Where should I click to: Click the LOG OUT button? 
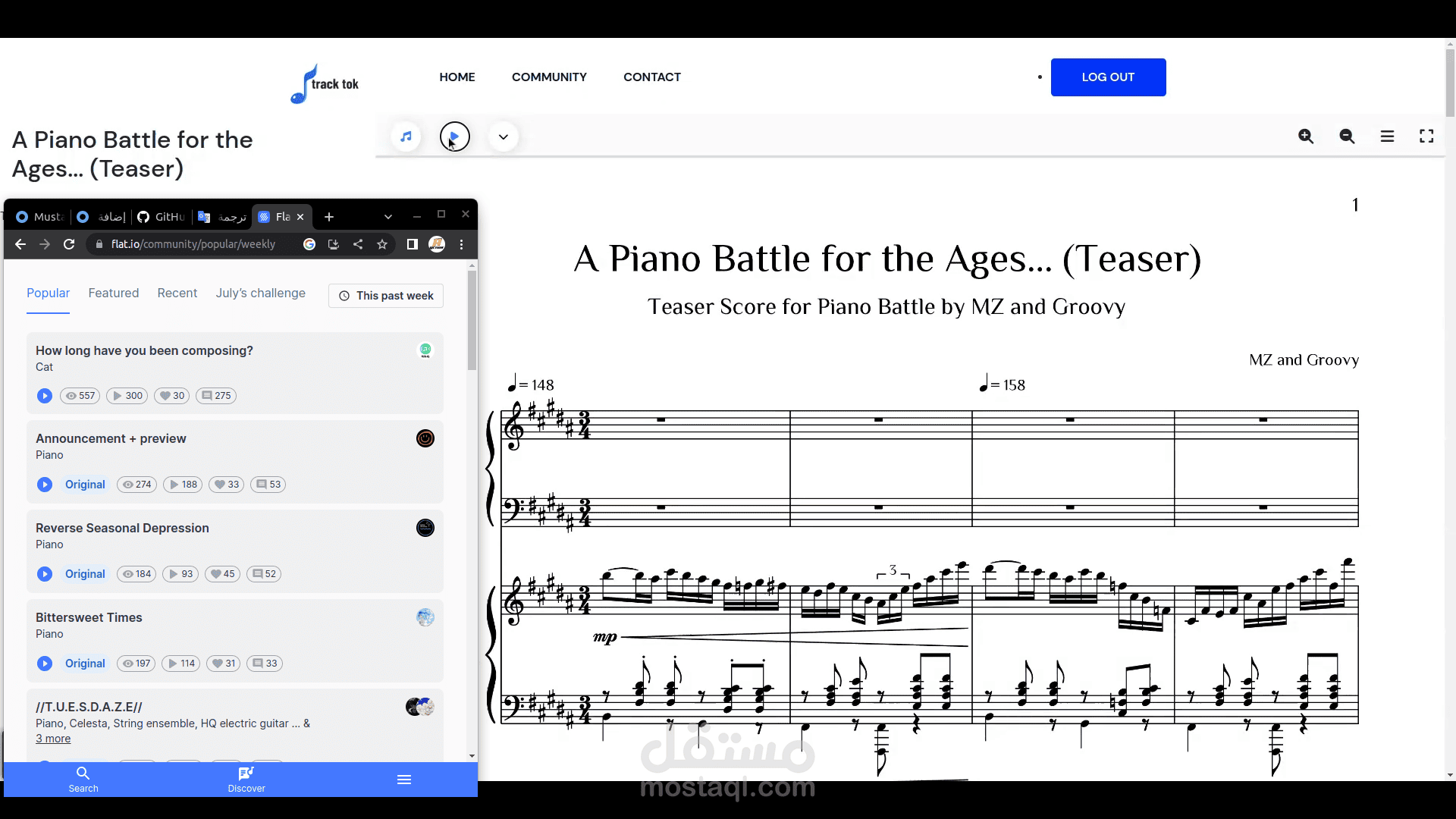click(1108, 77)
